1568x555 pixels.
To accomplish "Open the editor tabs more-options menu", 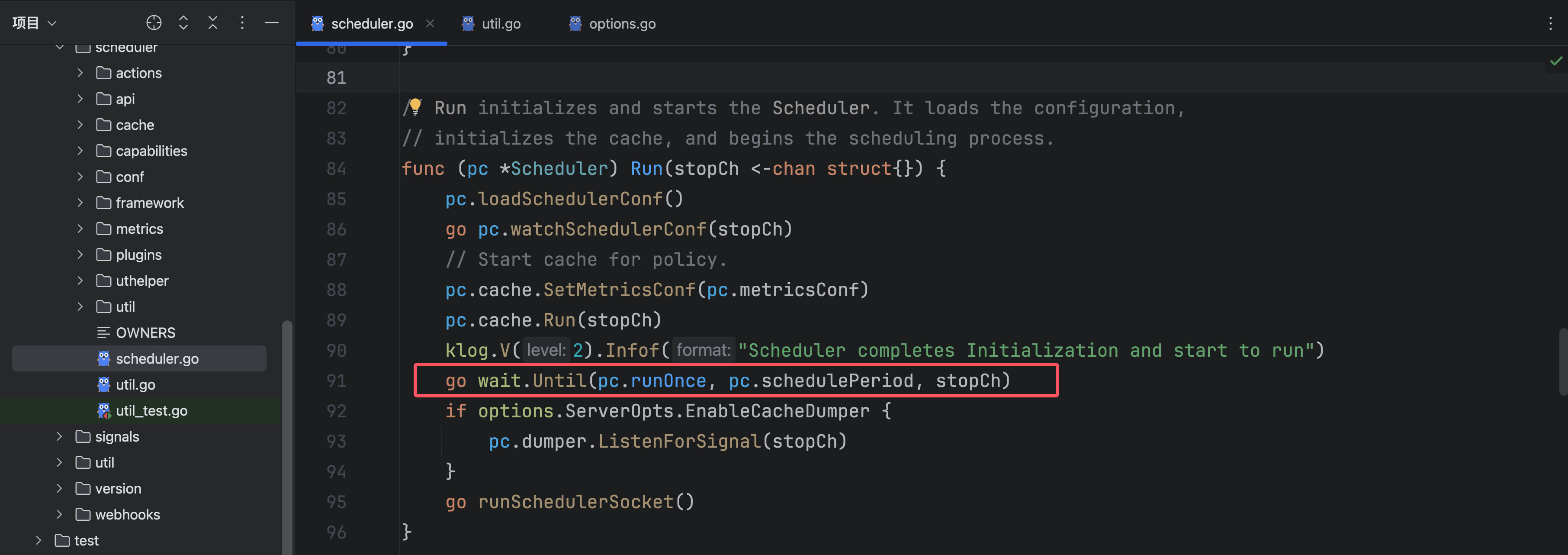I will click(x=1550, y=24).
